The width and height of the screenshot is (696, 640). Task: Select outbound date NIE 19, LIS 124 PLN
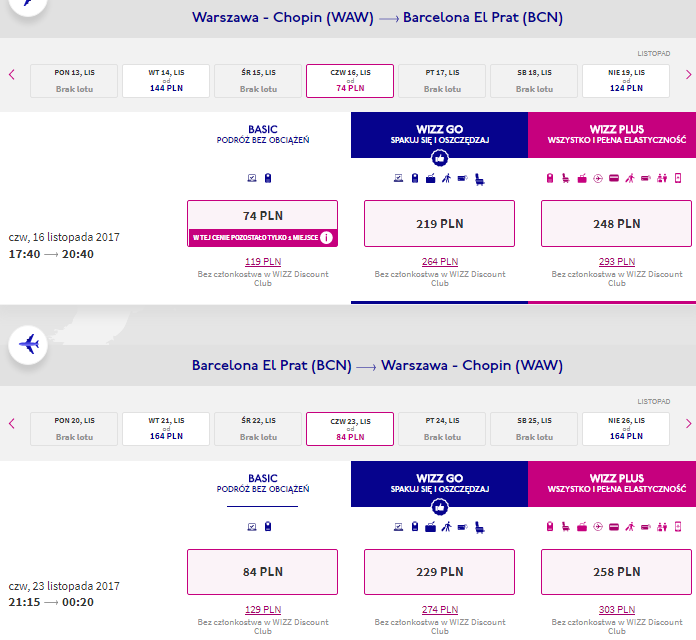tap(626, 81)
